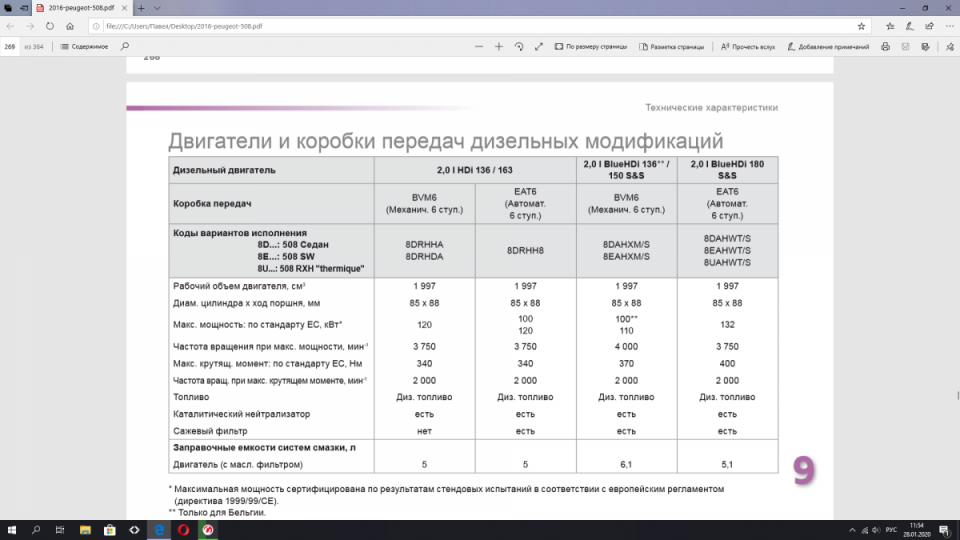The image size is (960, 540).
Task: Open the Favorites hub
Action: pos(890,26)
